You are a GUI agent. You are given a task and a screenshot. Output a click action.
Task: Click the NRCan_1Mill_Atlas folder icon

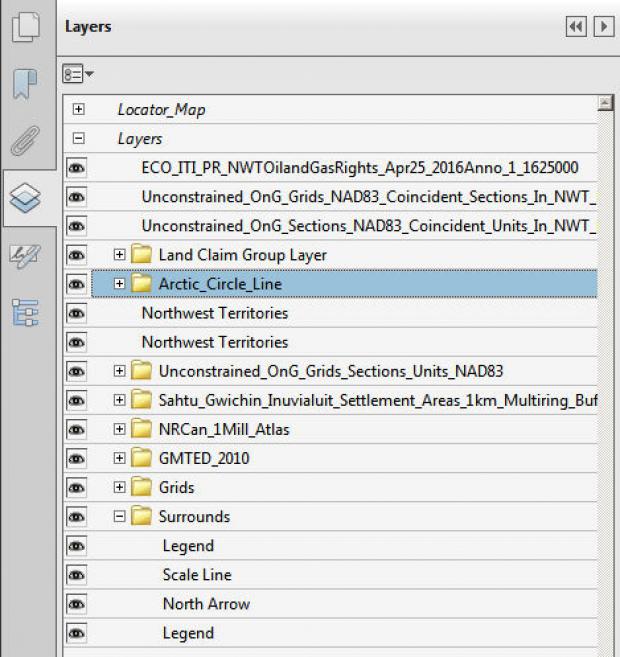click(141, 429)
